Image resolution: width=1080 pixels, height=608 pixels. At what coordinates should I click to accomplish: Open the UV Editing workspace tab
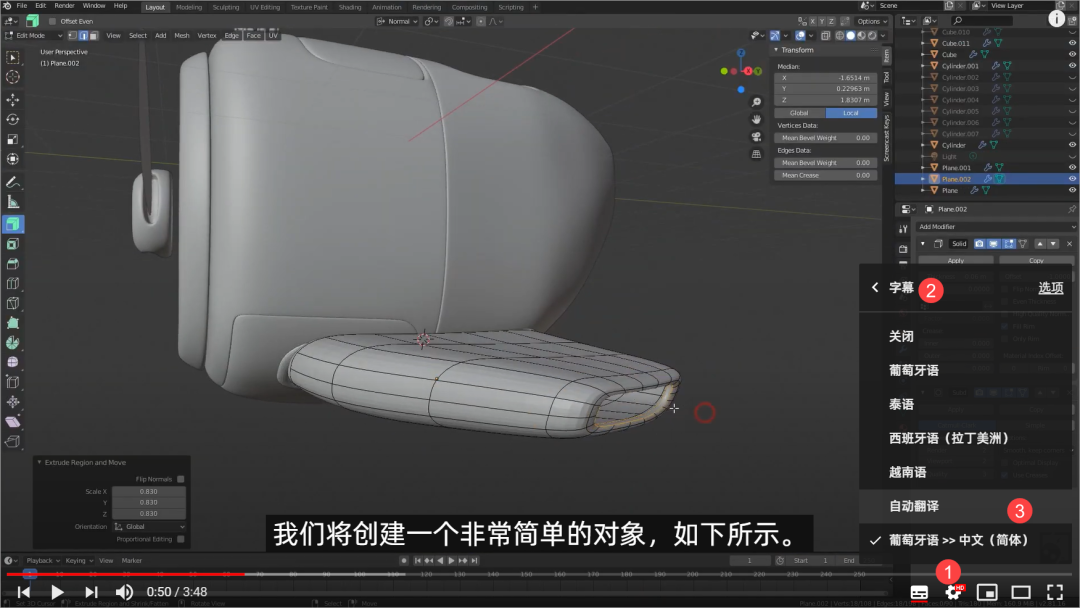tap(264, 7)
